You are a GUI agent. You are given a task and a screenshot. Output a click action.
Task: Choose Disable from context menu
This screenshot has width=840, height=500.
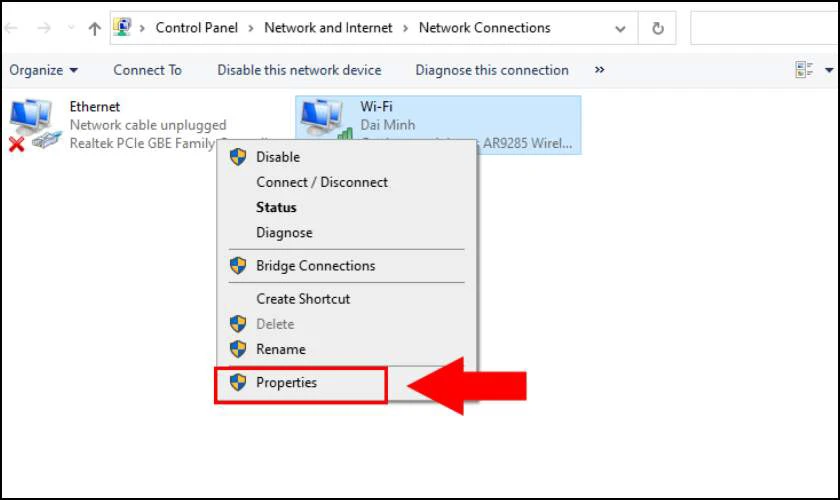347,157
